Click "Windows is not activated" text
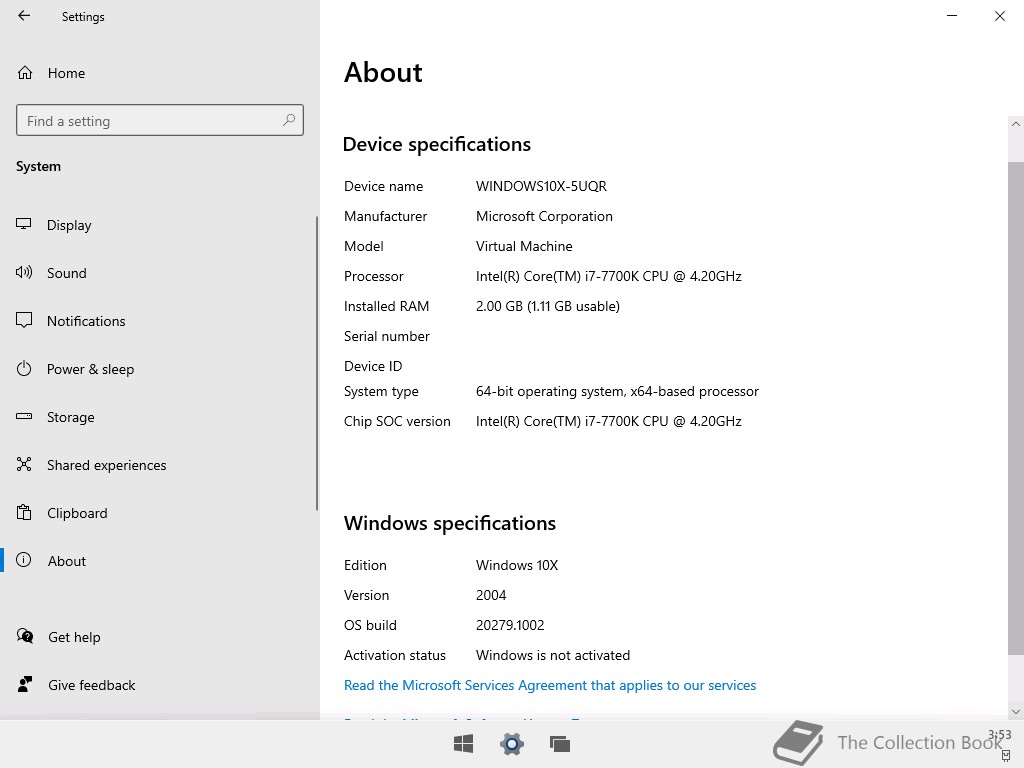1024x768 pixels. pos(553,655)
